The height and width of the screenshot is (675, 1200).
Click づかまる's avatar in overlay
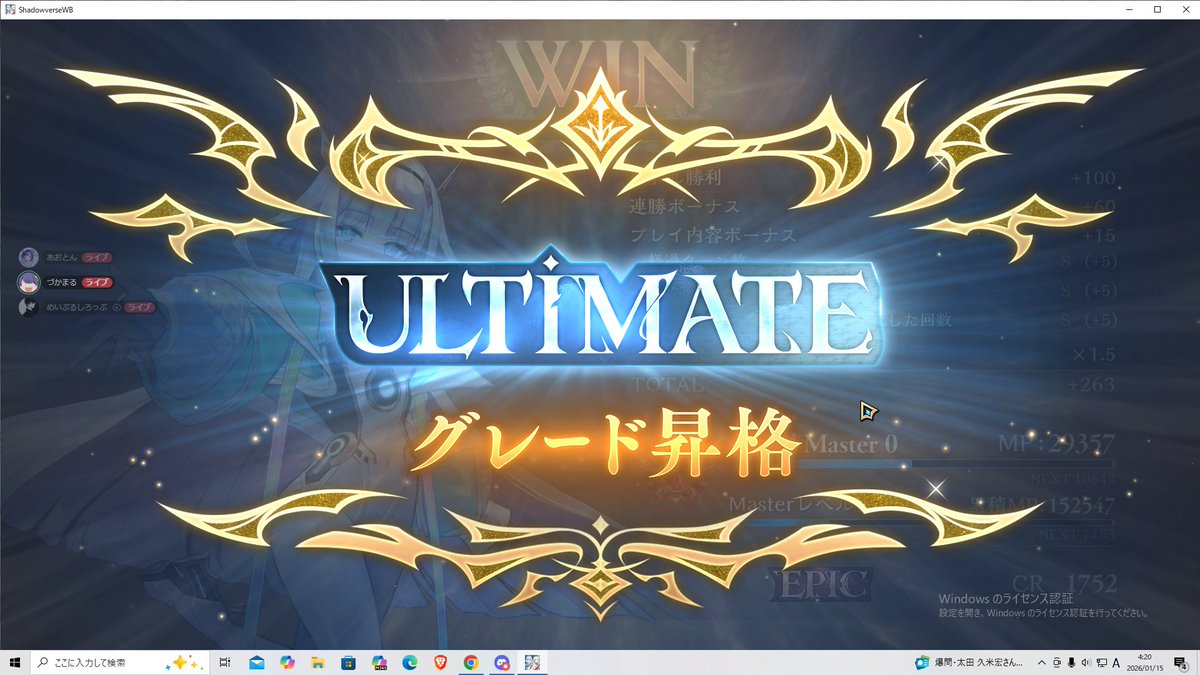pos(29,282)
